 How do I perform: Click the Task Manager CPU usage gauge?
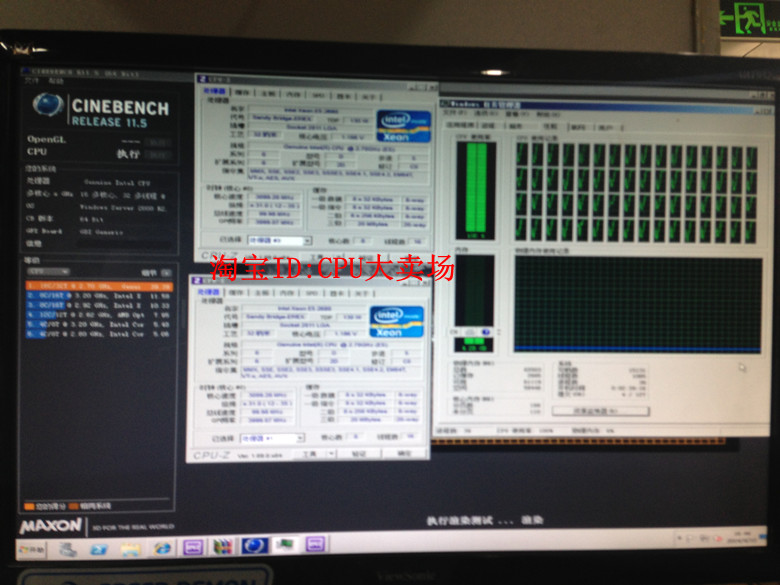tap(475, 190)
